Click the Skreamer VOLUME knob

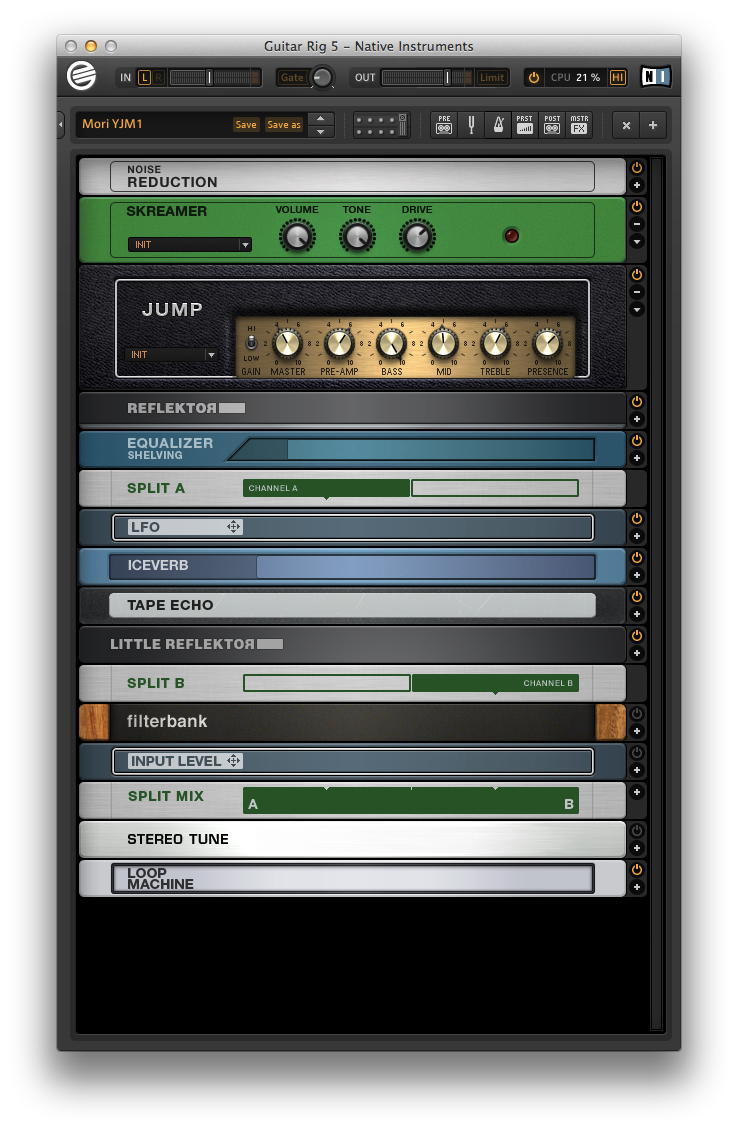tap(297, 236)
